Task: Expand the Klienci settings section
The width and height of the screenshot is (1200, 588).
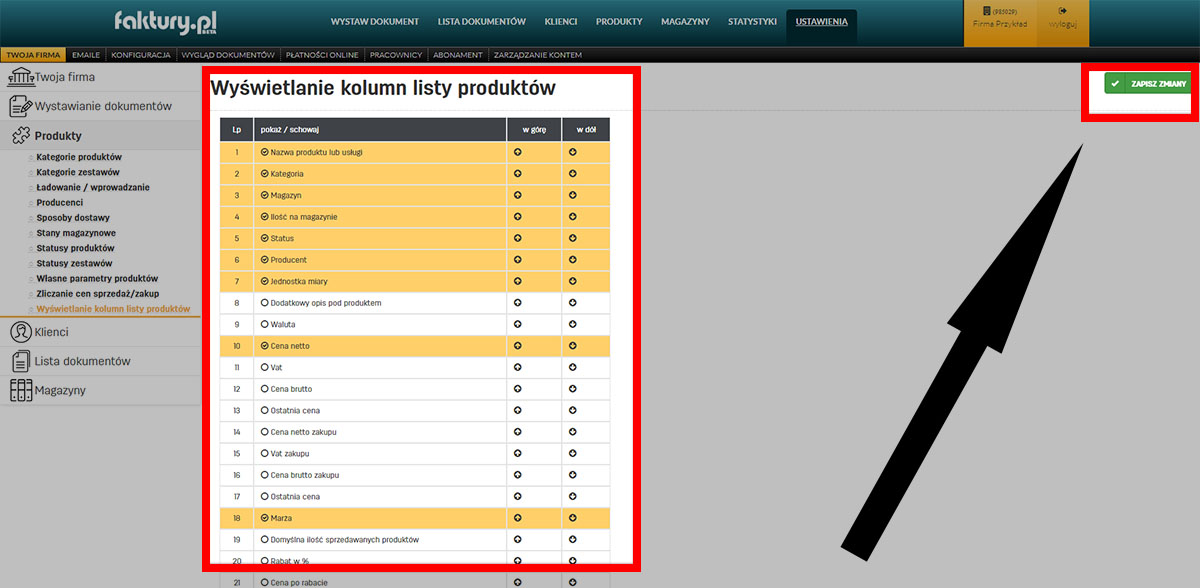Action: (50, 332)
